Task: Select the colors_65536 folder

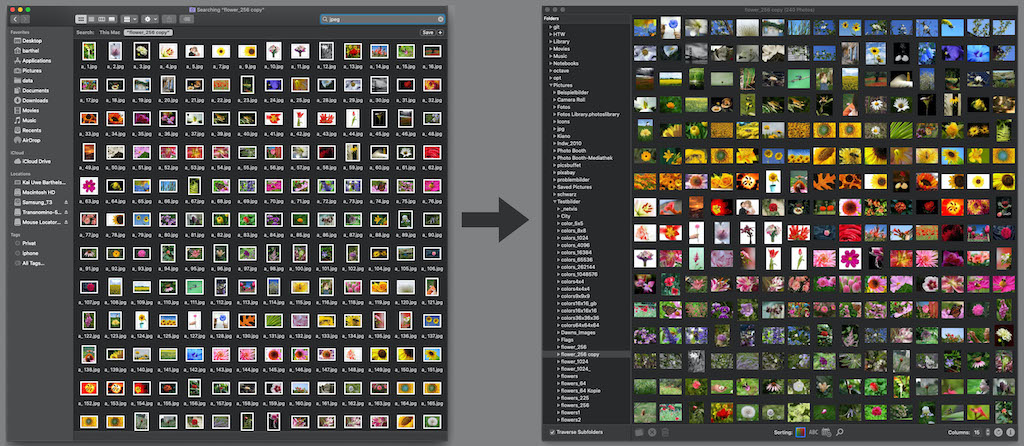Action: click(578, 260)
